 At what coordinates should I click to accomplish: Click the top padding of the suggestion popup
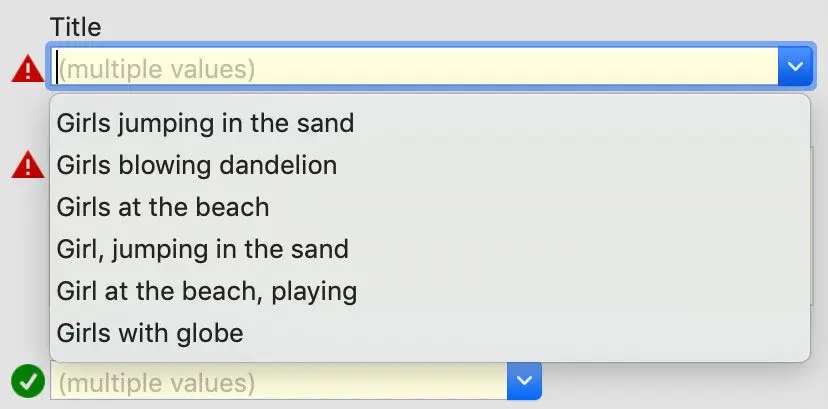coord(429,99)
